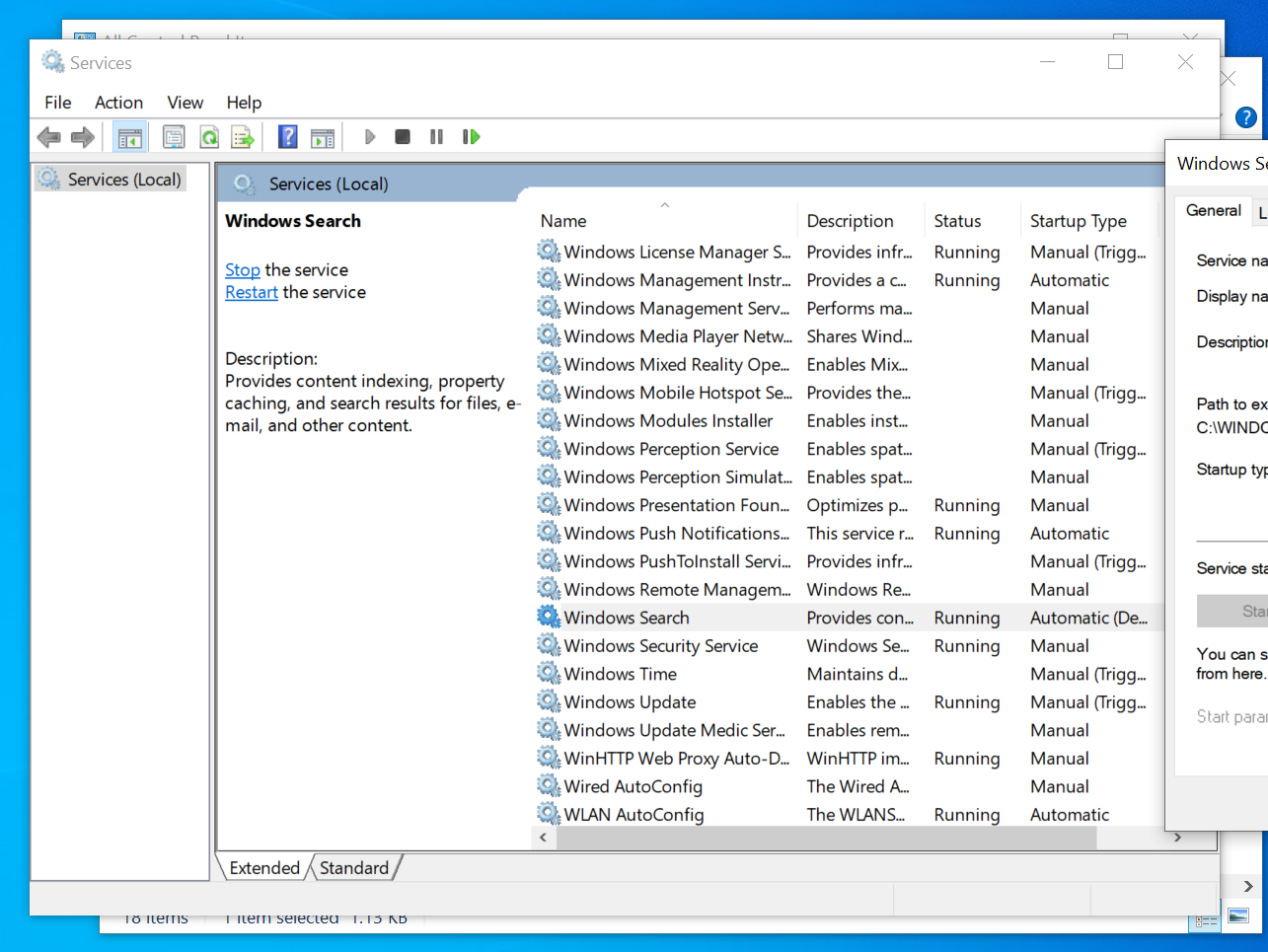Screen dimensions: 1268x952
Task: Click the Start Service play icon
Action: 370,136
